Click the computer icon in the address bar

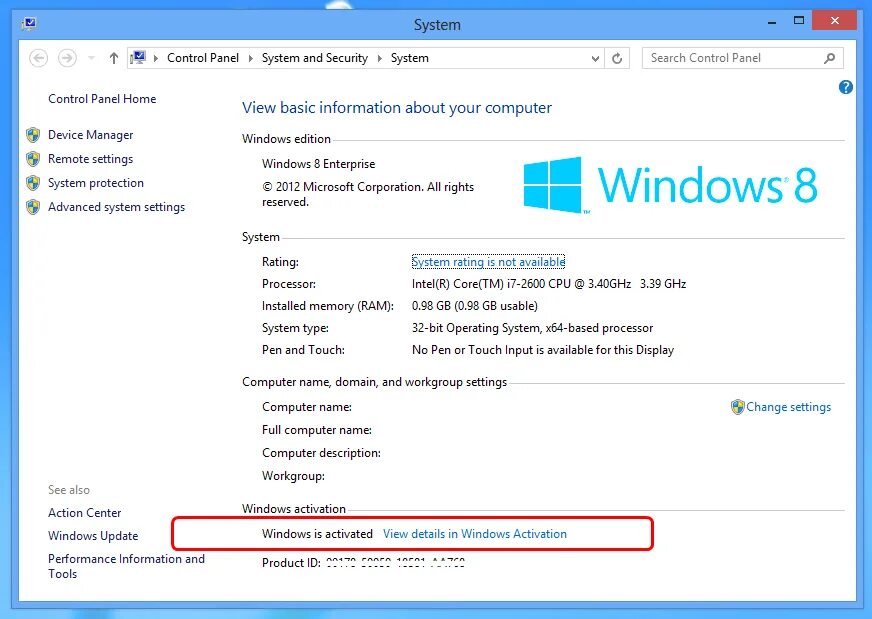(139, 57)
